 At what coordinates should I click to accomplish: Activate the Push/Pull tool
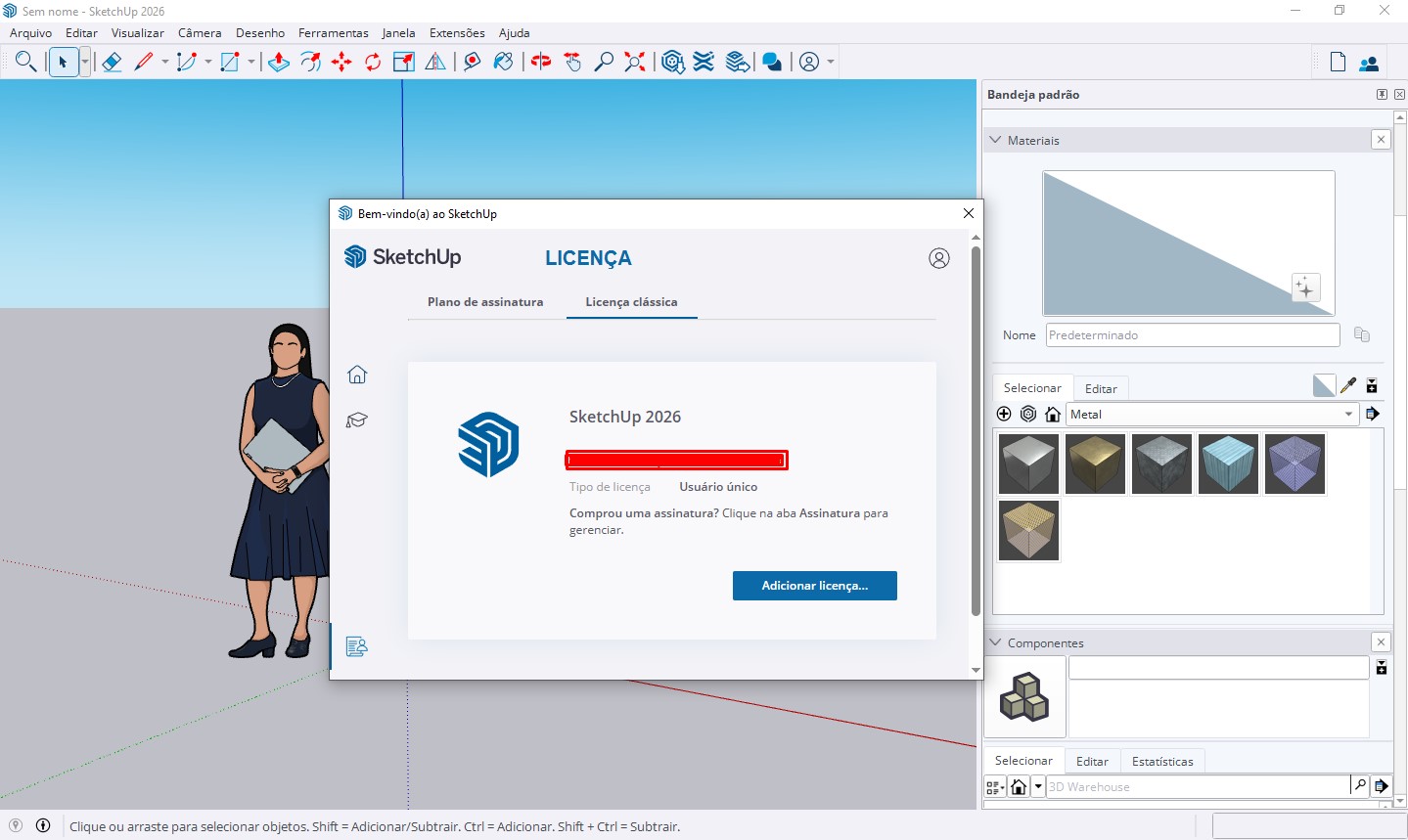(x=280, y=61)
